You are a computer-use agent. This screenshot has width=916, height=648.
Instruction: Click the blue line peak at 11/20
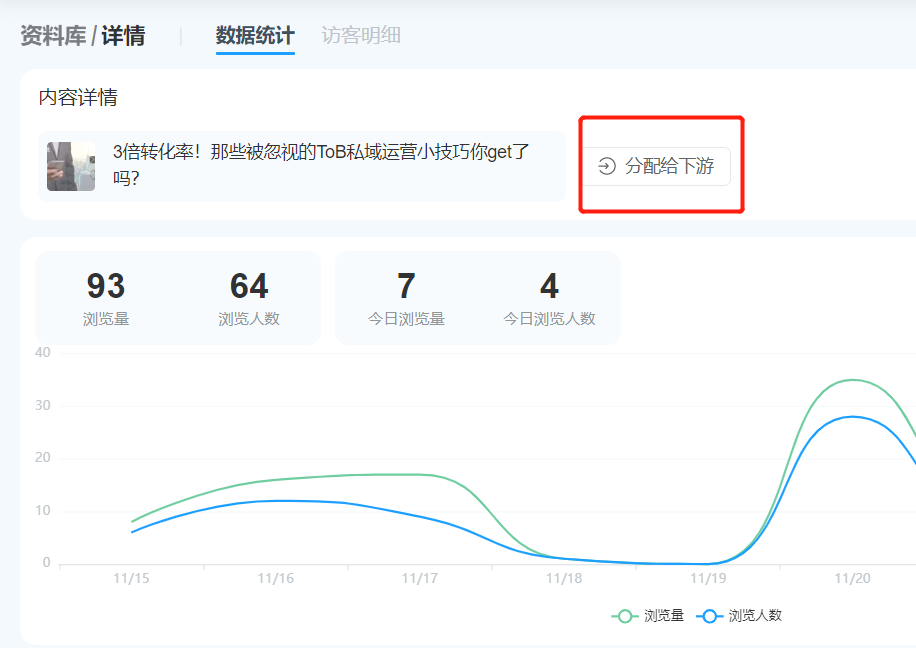(852, 417)
